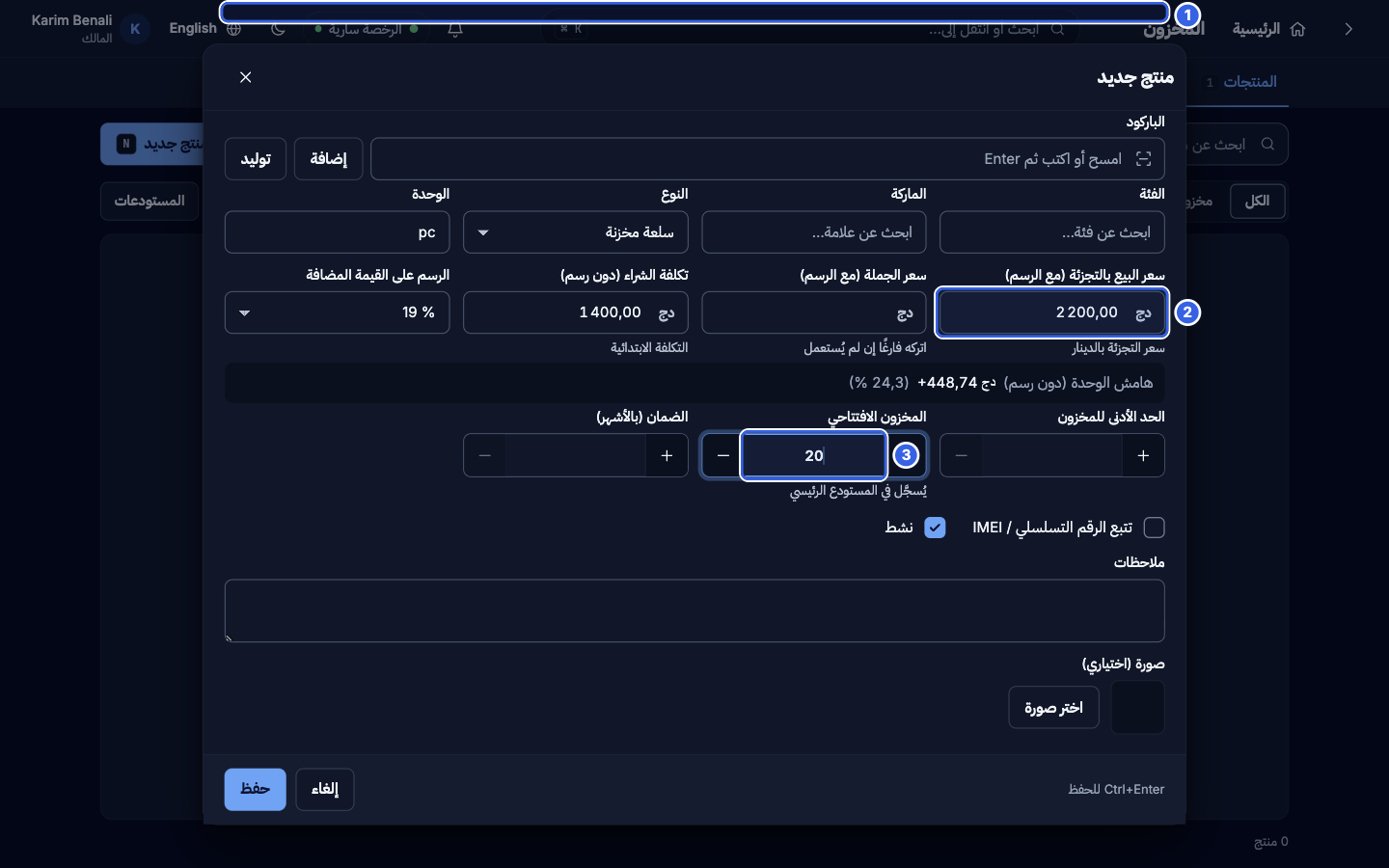Click the barcode scan icon in the barcode field
Screen dimensions: 1389x868
coord(1144,159)
